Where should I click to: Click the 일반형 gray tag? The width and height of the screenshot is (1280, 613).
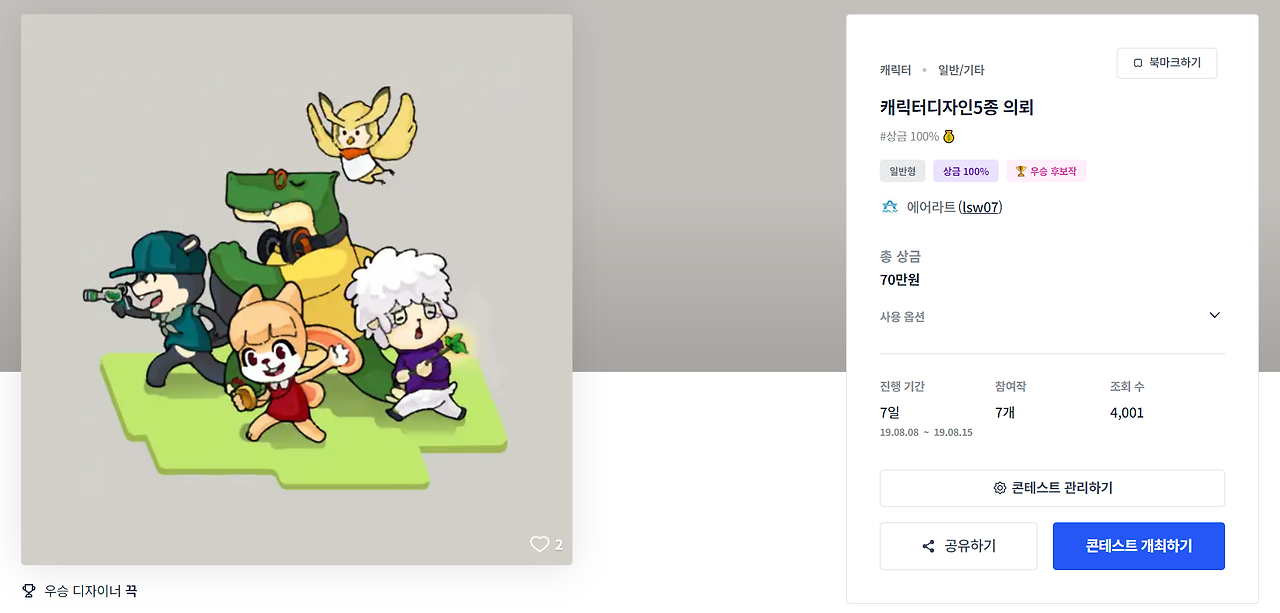(x=903, y=171)
